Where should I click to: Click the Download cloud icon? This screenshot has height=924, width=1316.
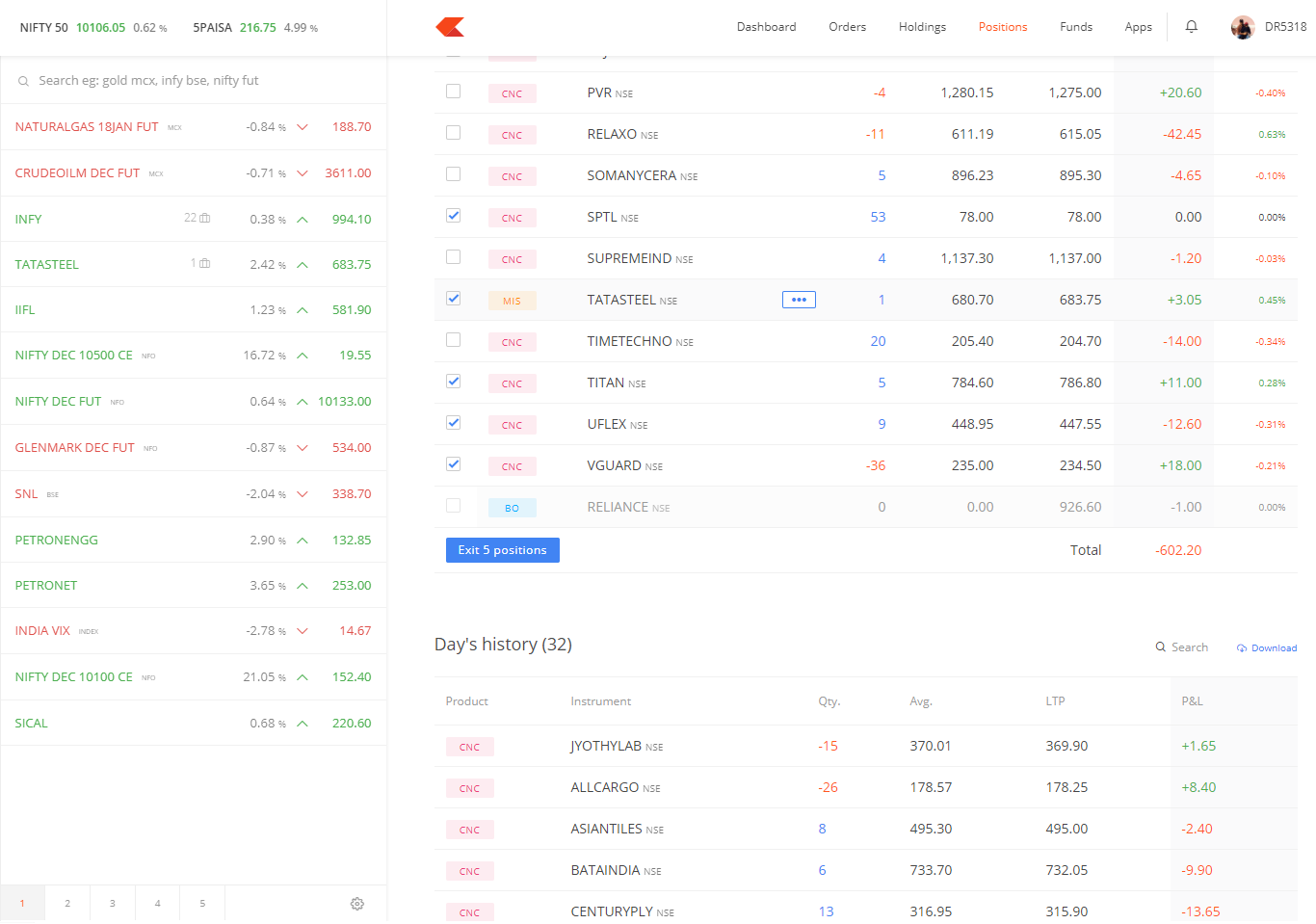1242,648
